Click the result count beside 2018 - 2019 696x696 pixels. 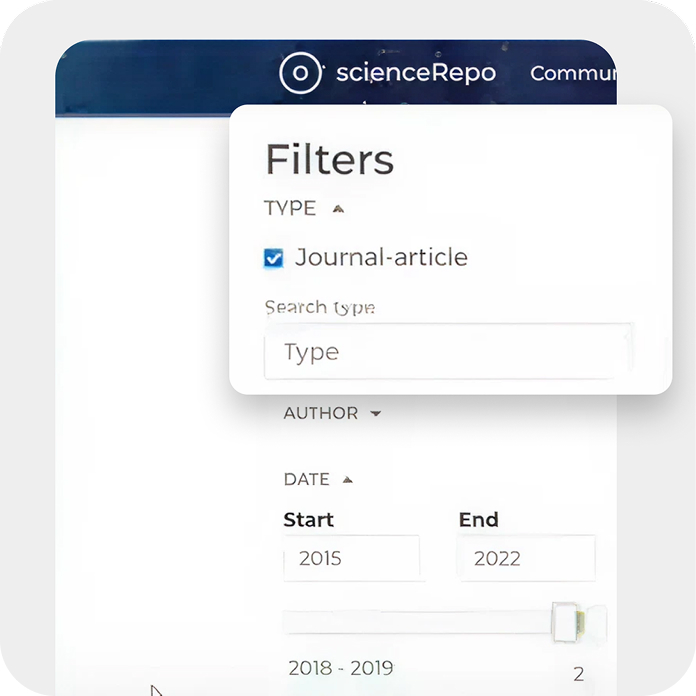[x=579, y=674]
